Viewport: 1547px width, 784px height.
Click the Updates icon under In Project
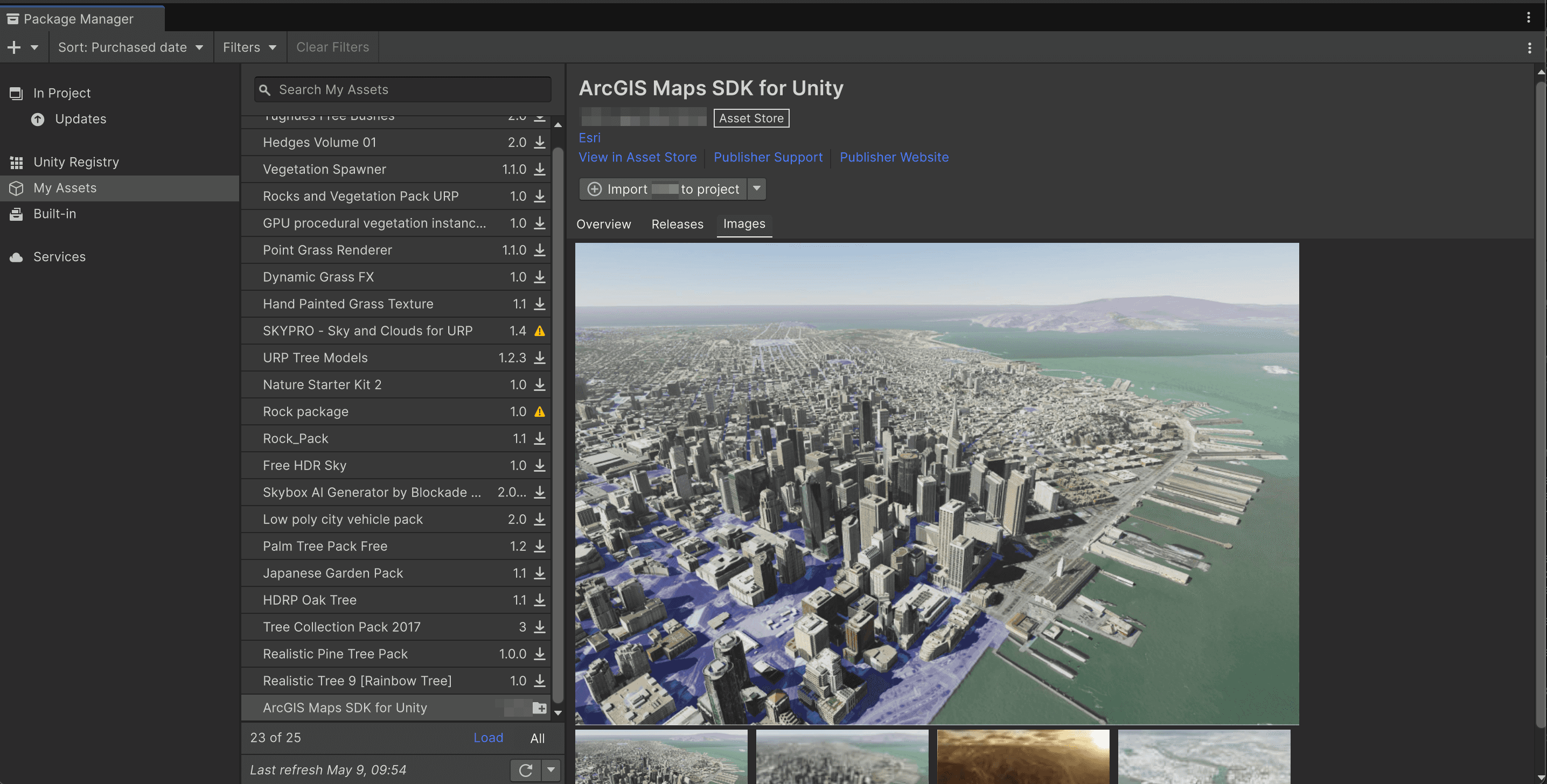(37, 120)
